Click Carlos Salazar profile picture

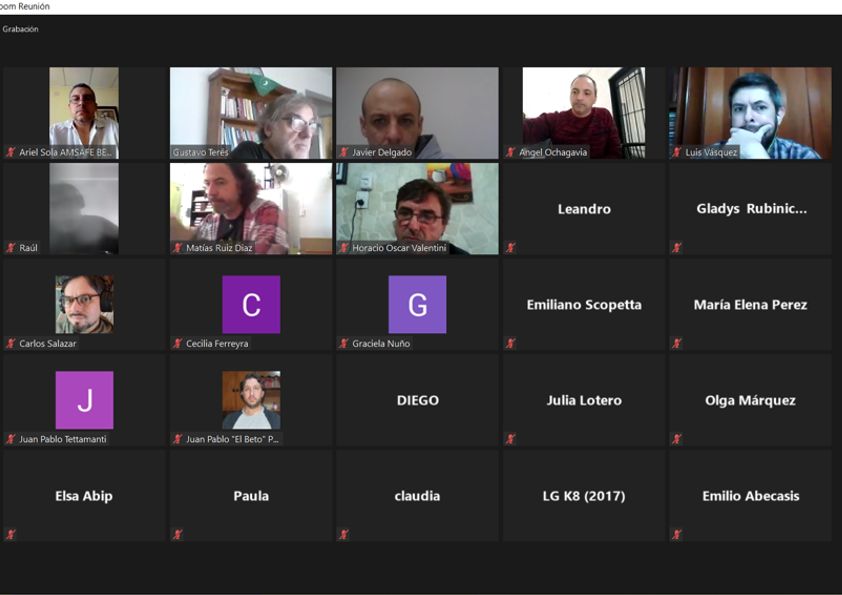click(84, 304)
